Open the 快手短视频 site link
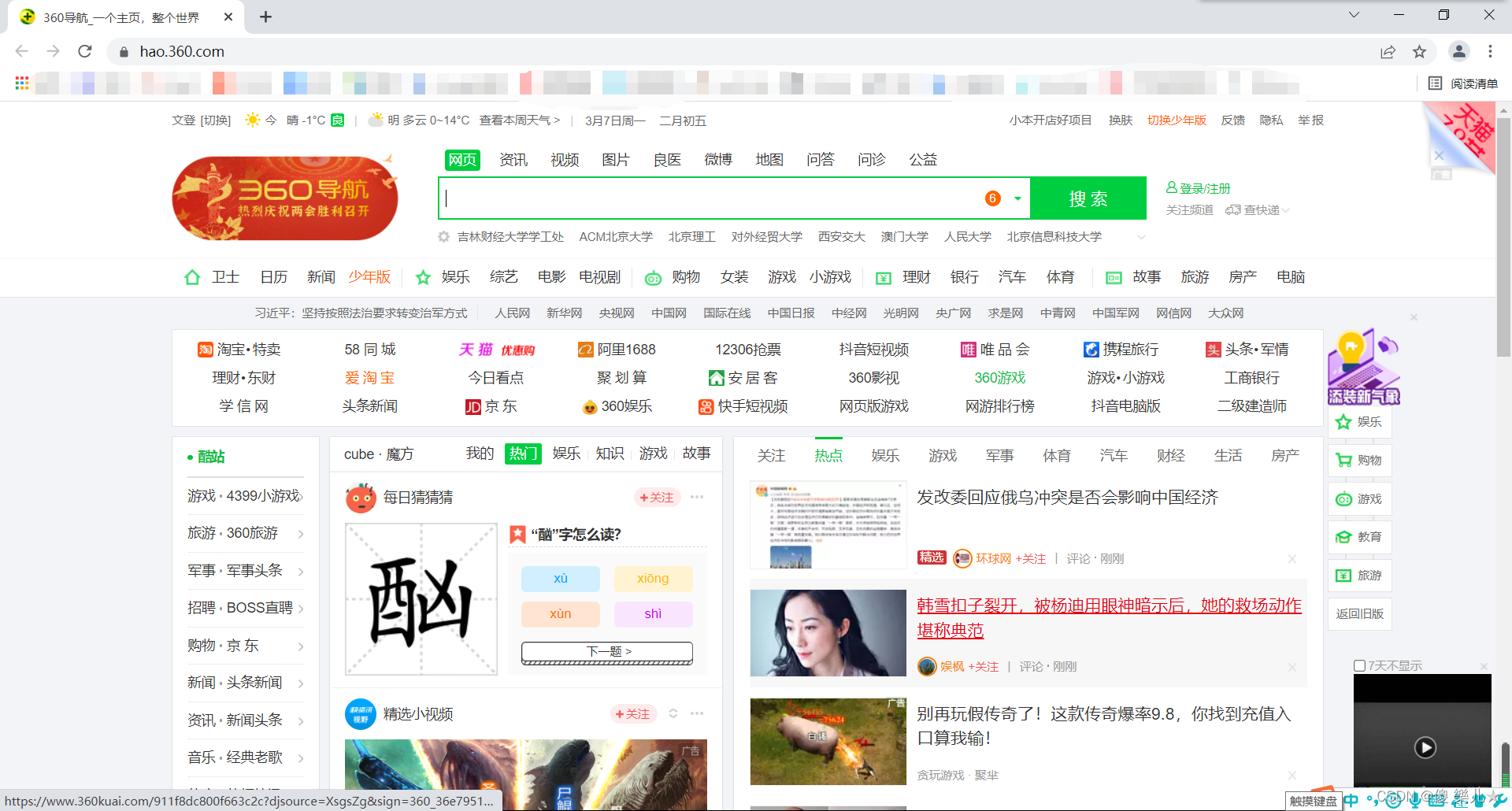 point(743,406)
